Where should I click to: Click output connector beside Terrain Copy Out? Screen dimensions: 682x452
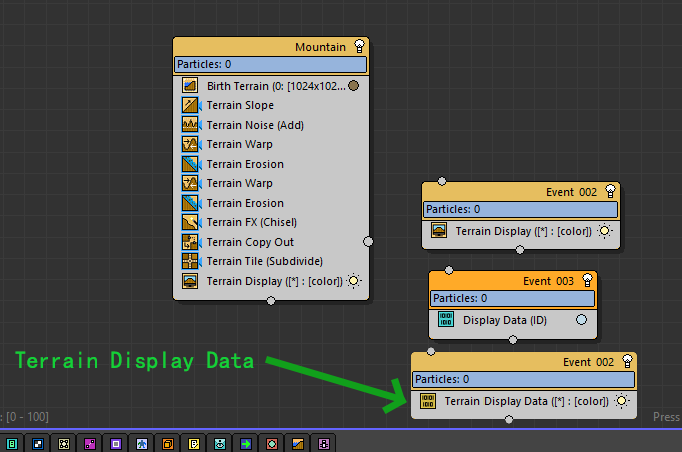tap(368, 241)
